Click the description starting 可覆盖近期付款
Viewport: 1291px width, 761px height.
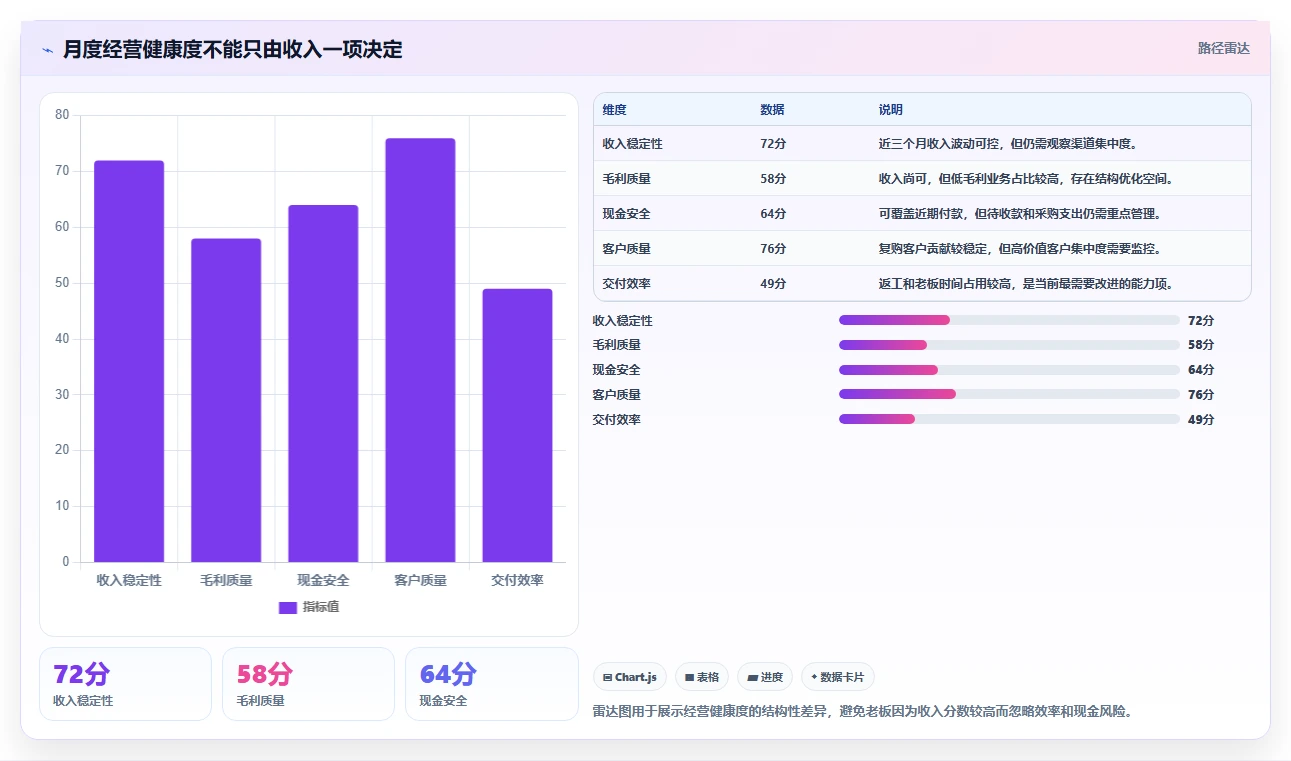pyautogui.click(x=1020, y=214)
